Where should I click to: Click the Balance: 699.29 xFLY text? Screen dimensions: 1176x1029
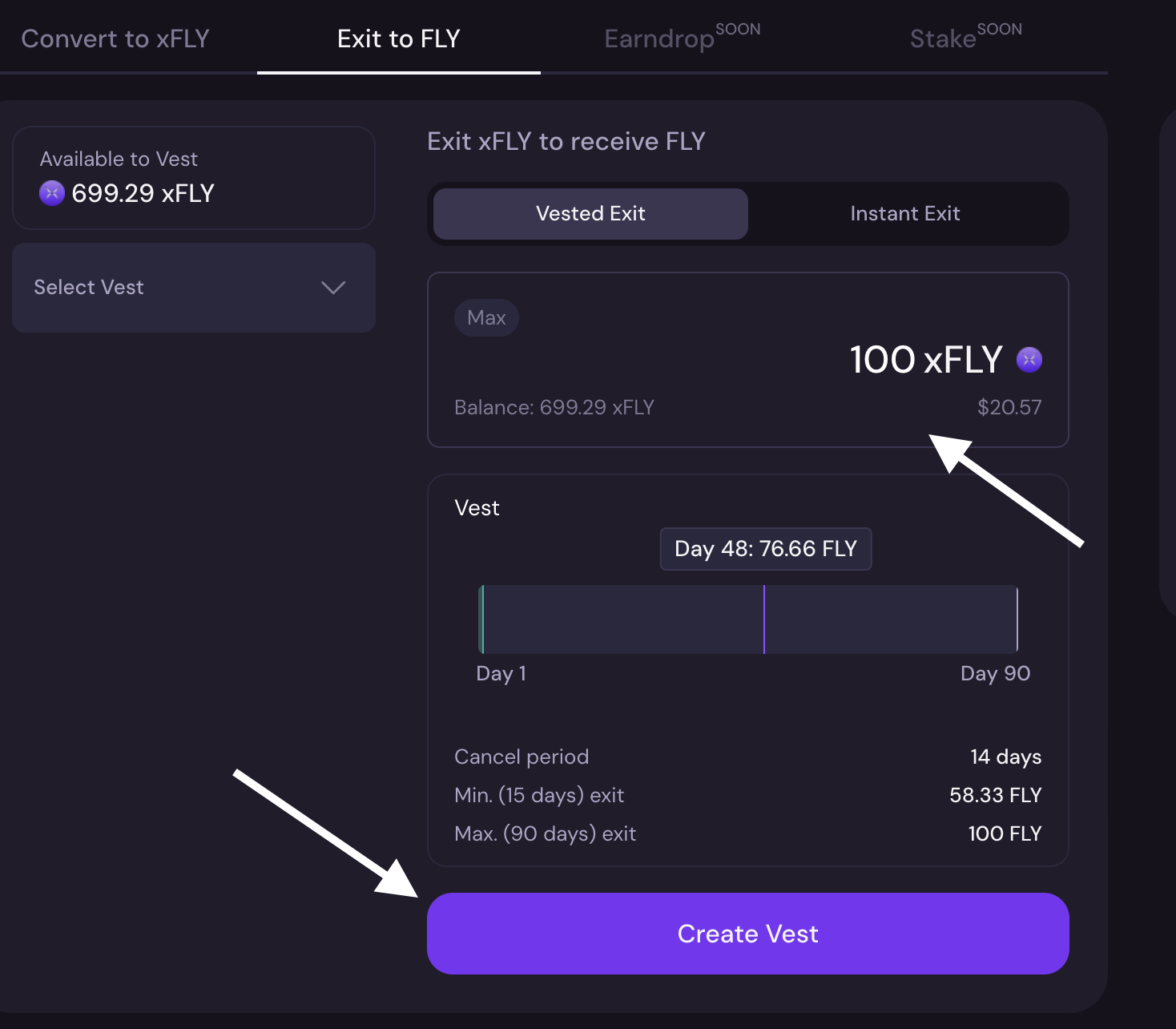tap(554, 408)
